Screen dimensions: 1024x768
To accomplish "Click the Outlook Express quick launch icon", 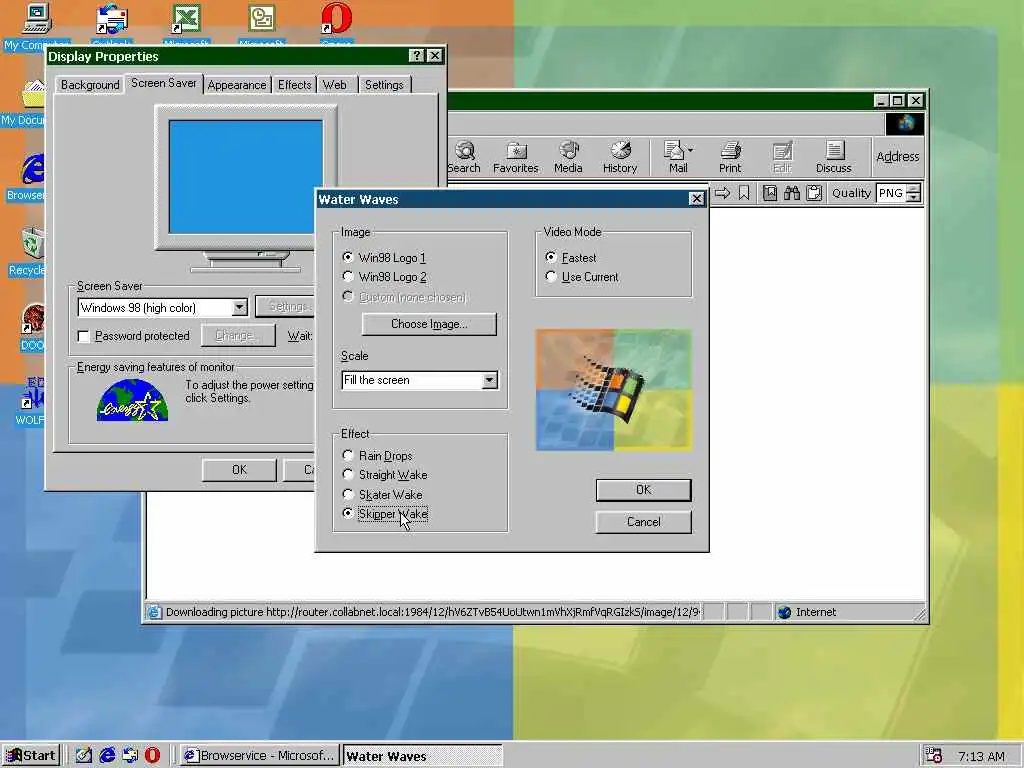I will [x=130, y=756].
